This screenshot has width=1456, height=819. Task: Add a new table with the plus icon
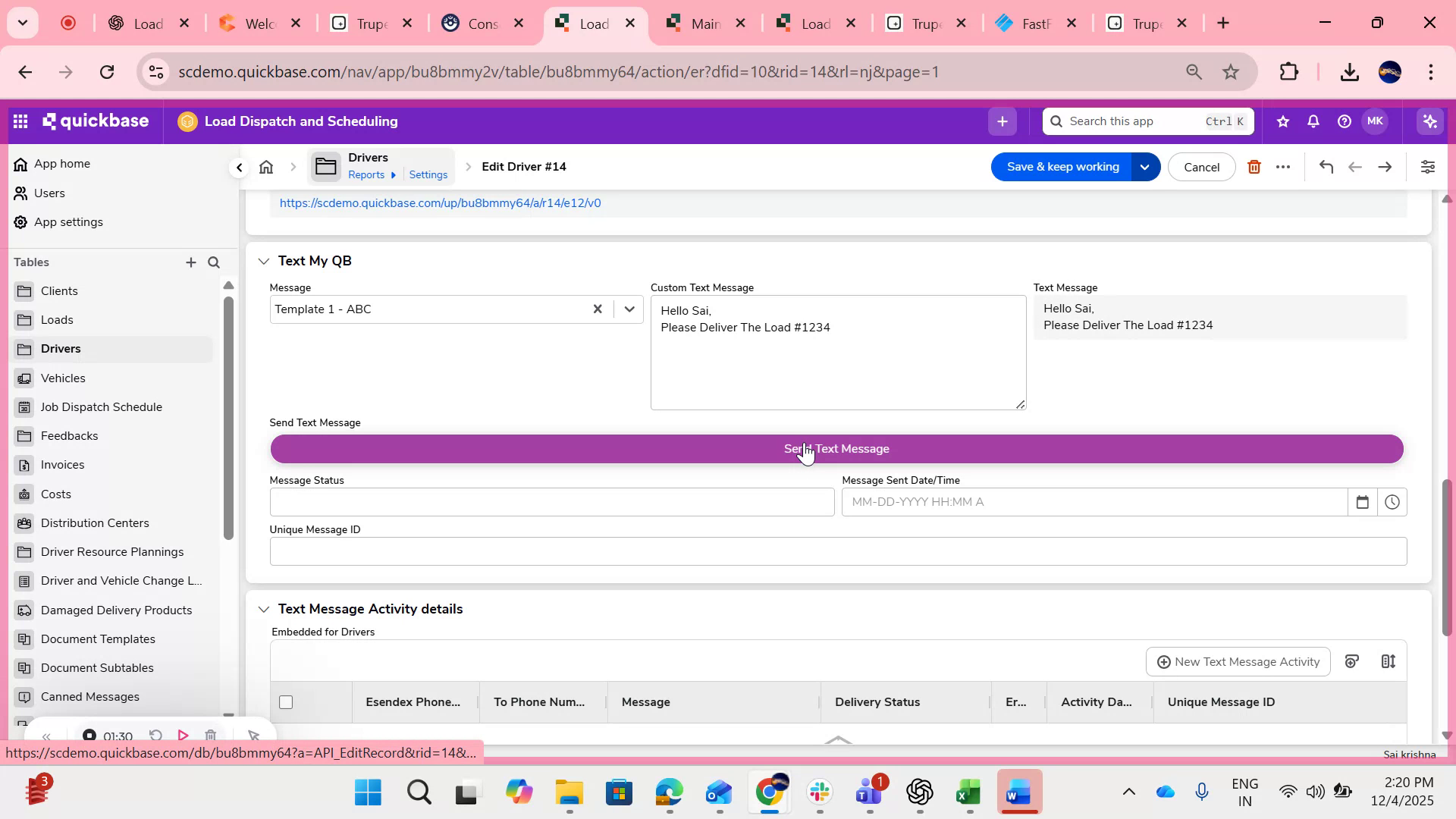191,262
